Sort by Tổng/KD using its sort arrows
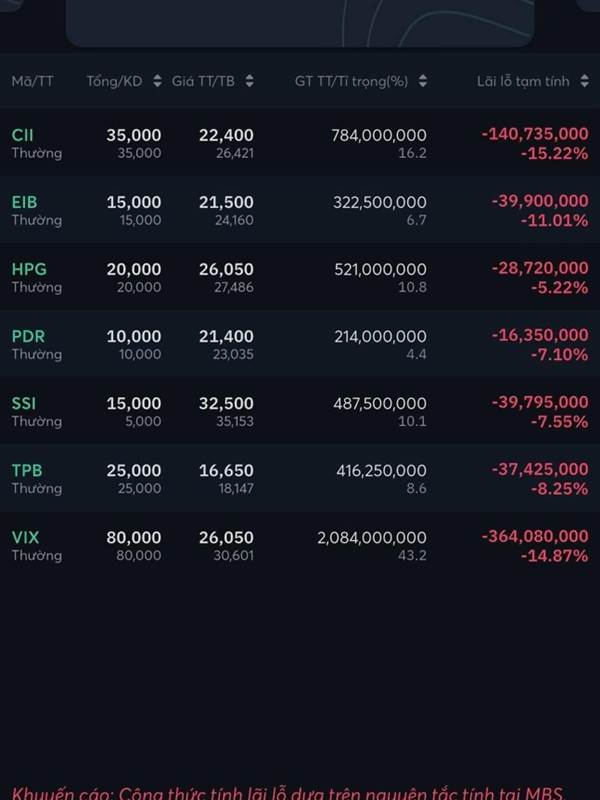Screen dimensions: 600x800 point(157,81)
